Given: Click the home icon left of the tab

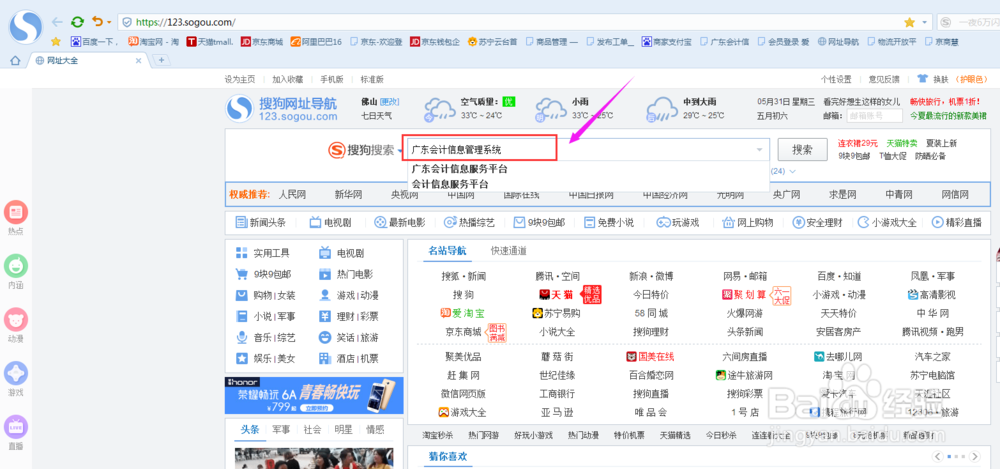Looking at the screenshot, I should pos(15,61).
